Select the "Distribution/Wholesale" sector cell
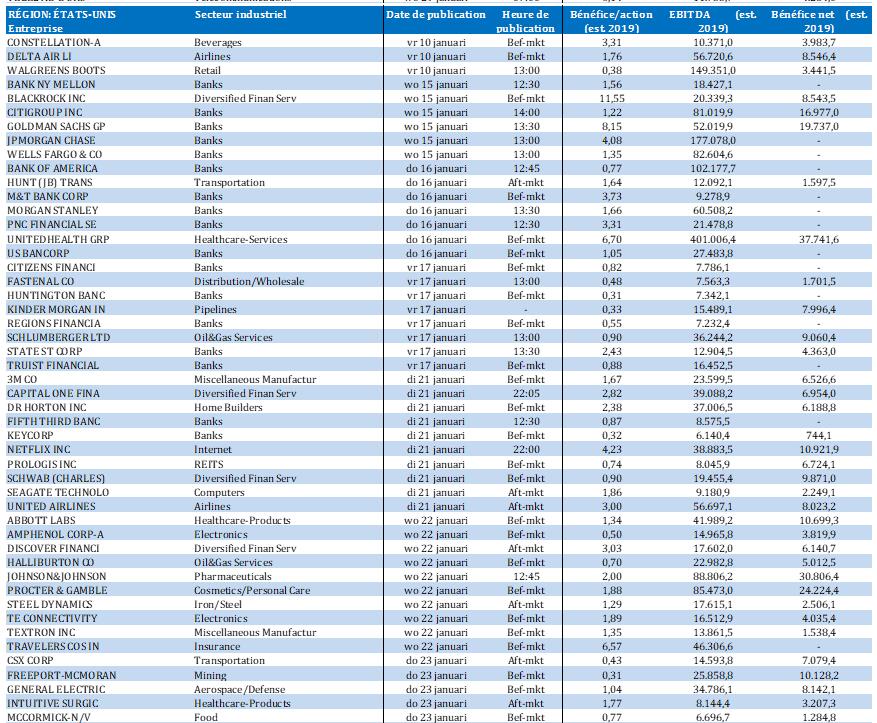This screenshot has height=723, width=877. (x=249, y=281)
